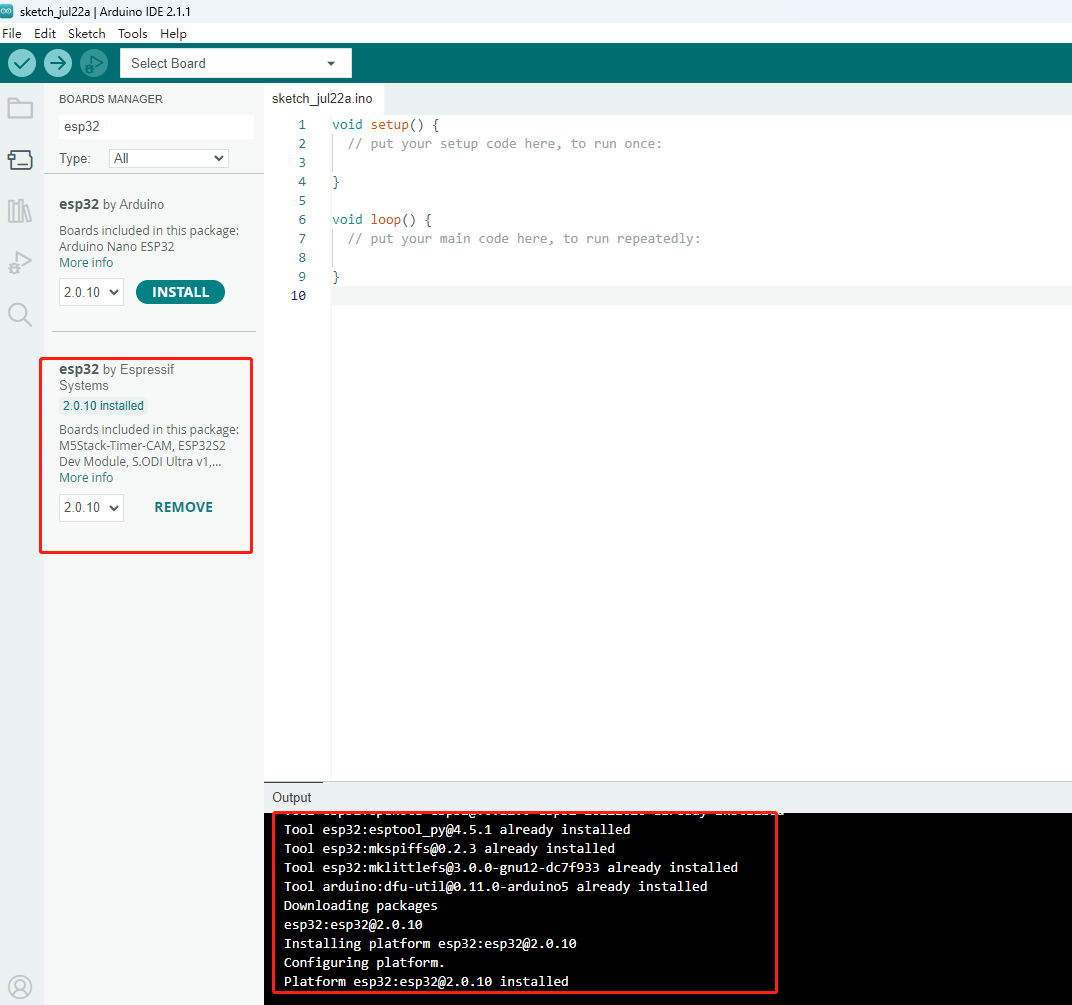Screen dimensions: 1072x1005
Task: Click 'esp32 by Arduino' package title
Action: point(111,204)
